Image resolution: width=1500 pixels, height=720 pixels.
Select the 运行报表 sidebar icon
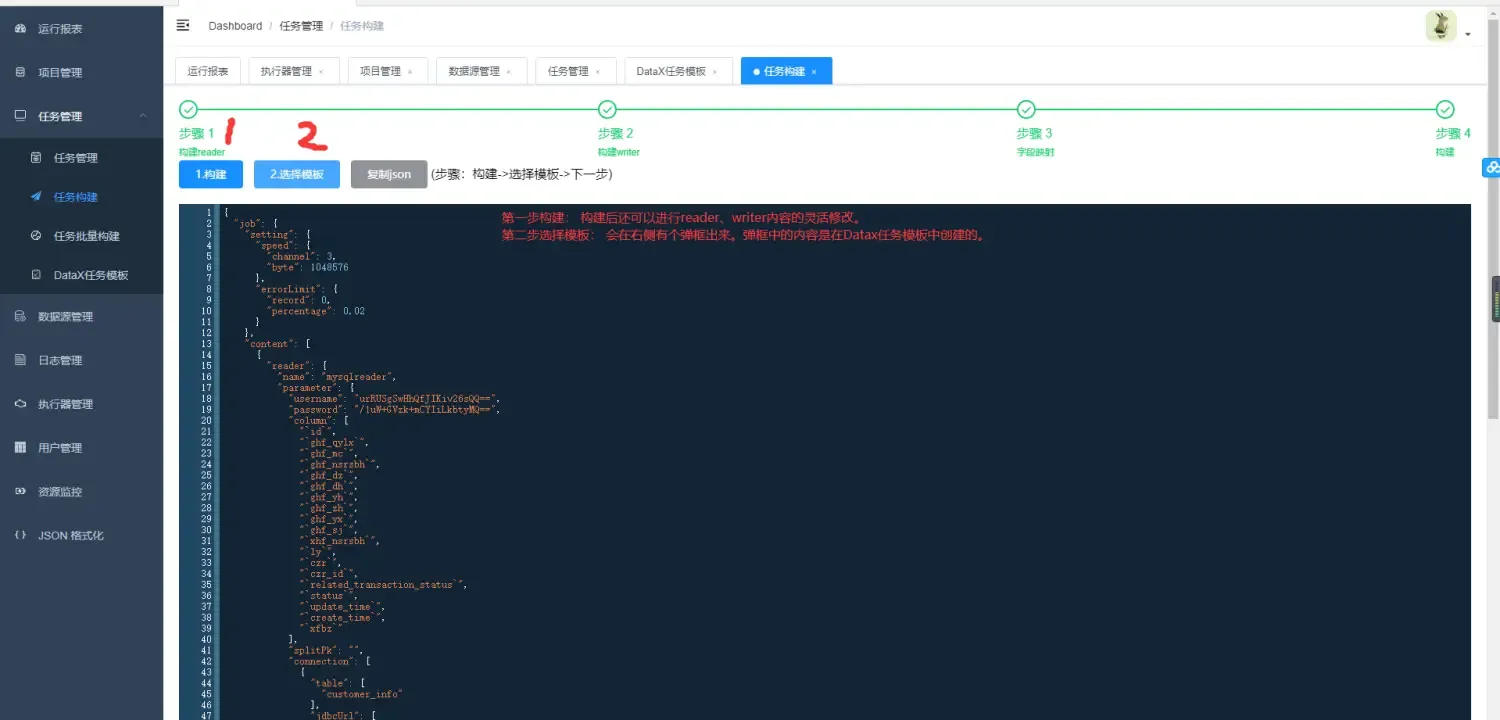tap(21, 28)
